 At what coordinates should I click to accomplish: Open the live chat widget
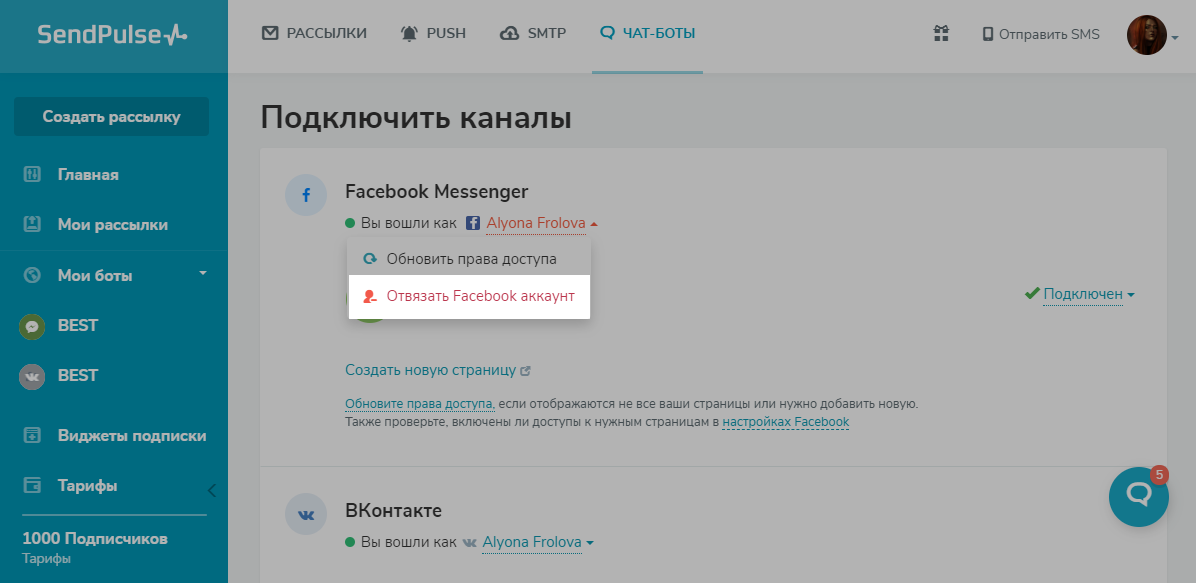coord(1139,497)
